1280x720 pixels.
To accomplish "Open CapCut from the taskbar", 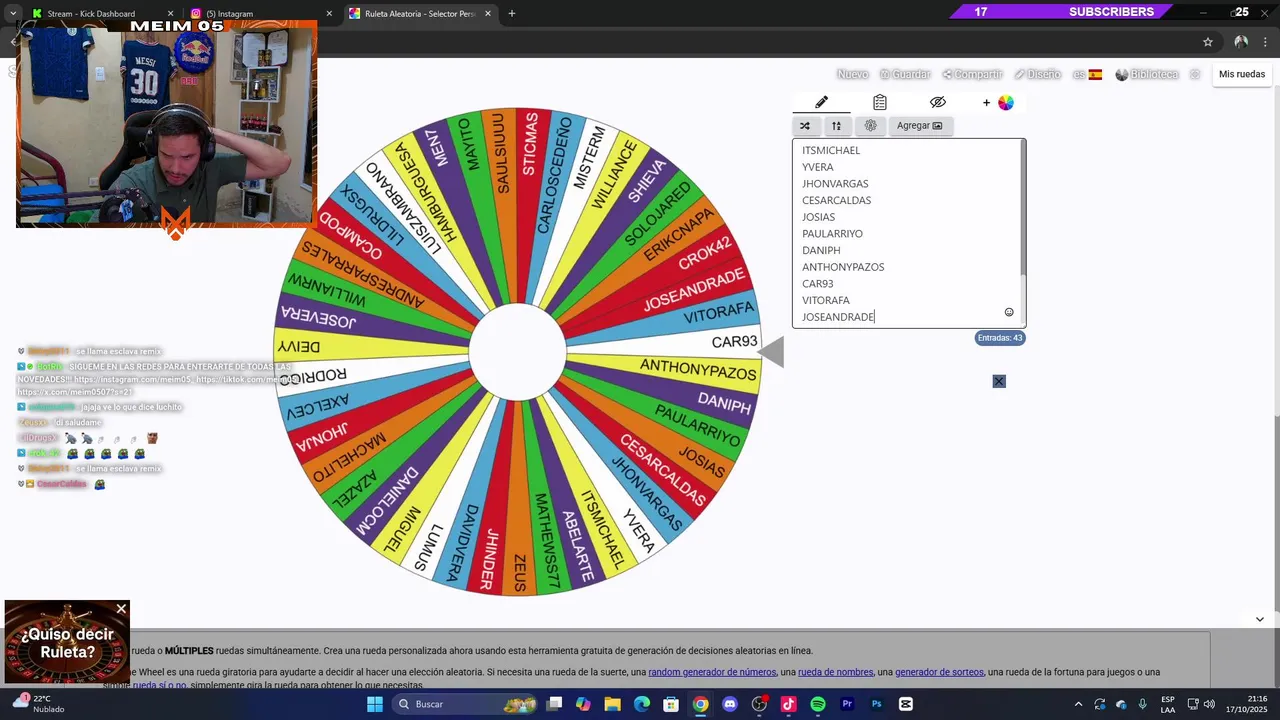I will click(906, 704).
